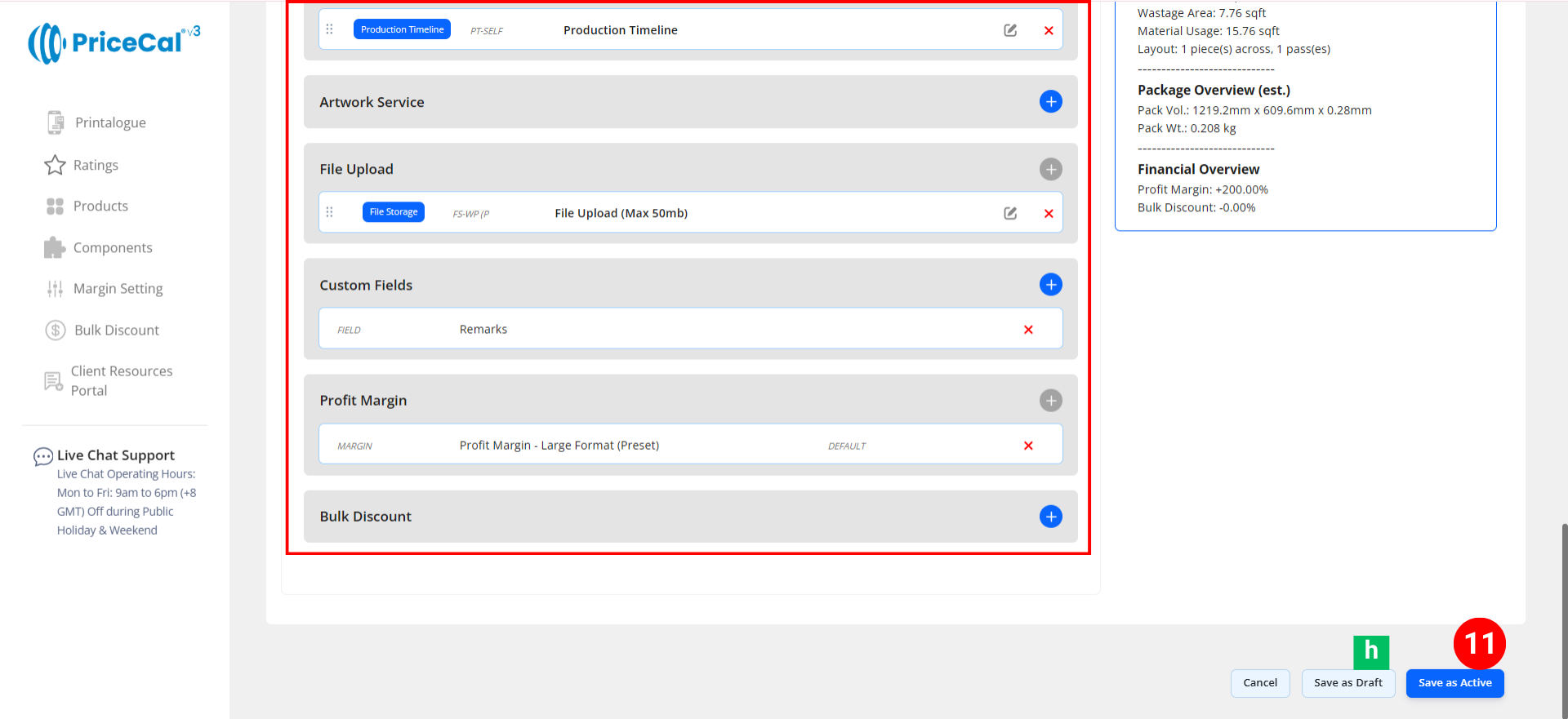Click the grey plus in File Upload

(1050, 169)
